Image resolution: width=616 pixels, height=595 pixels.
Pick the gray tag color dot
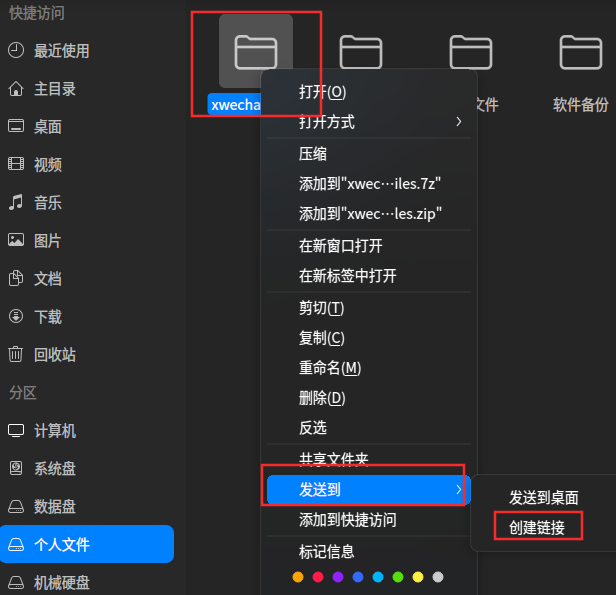tap(438, 577)
